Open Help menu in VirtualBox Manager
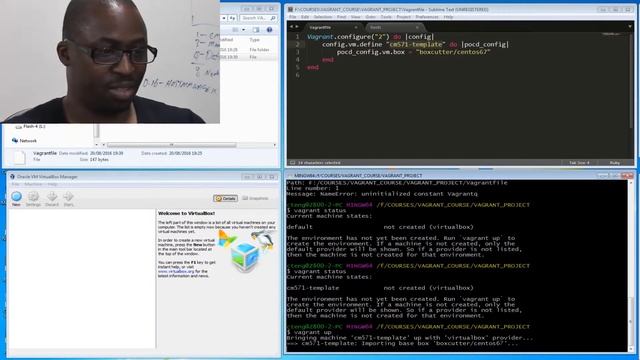This screenshot has width=640, height=360. pos(52,184)
